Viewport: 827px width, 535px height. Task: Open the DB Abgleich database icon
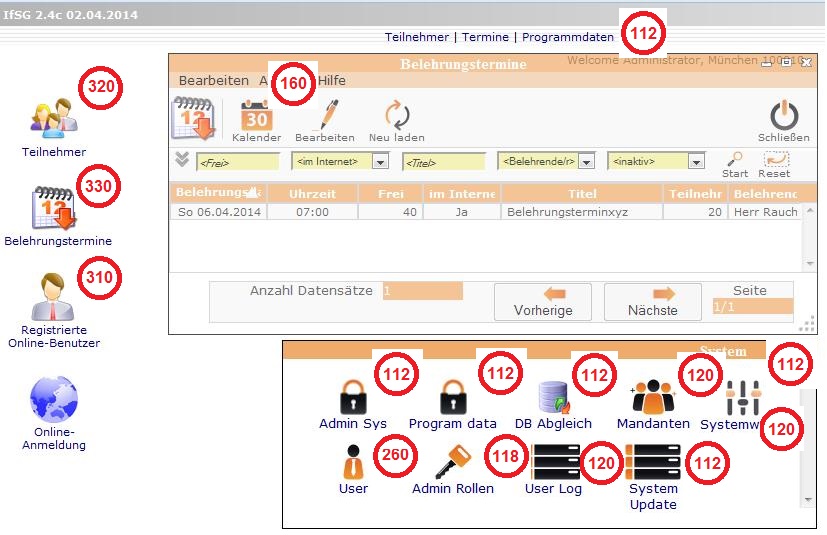tap(553, 398)
